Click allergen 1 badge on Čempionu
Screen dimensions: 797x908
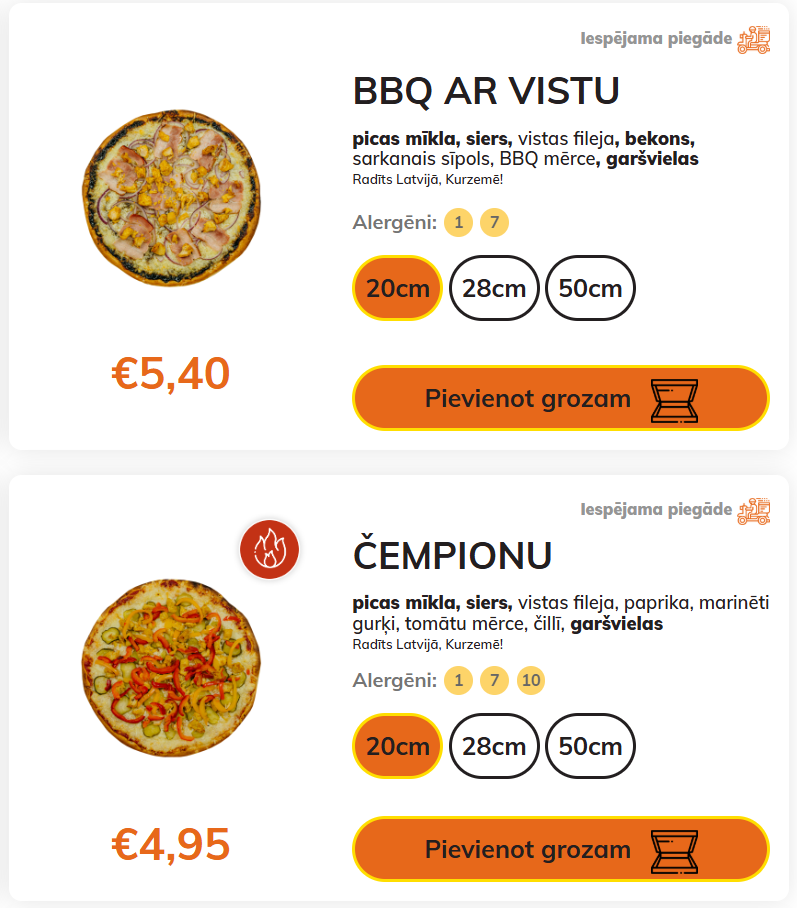click(458, 681)
